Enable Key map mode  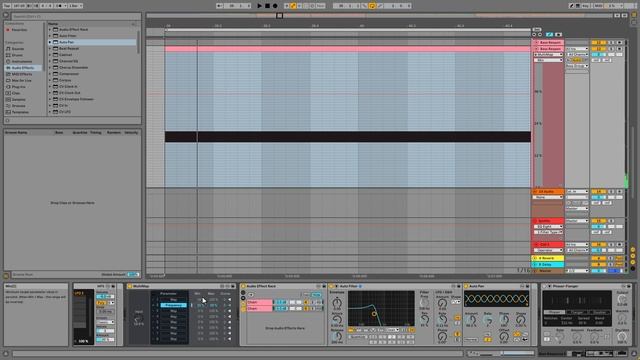tap(585, 6)
